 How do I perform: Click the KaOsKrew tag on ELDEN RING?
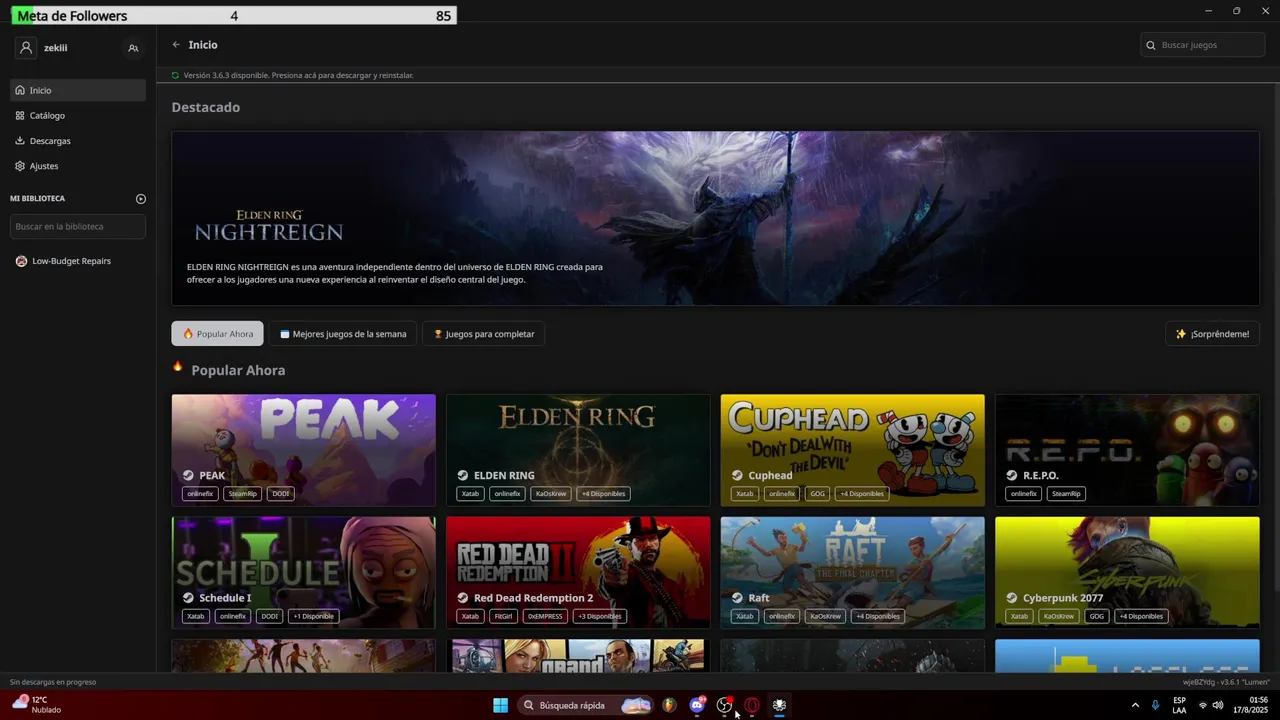point(551,494)
